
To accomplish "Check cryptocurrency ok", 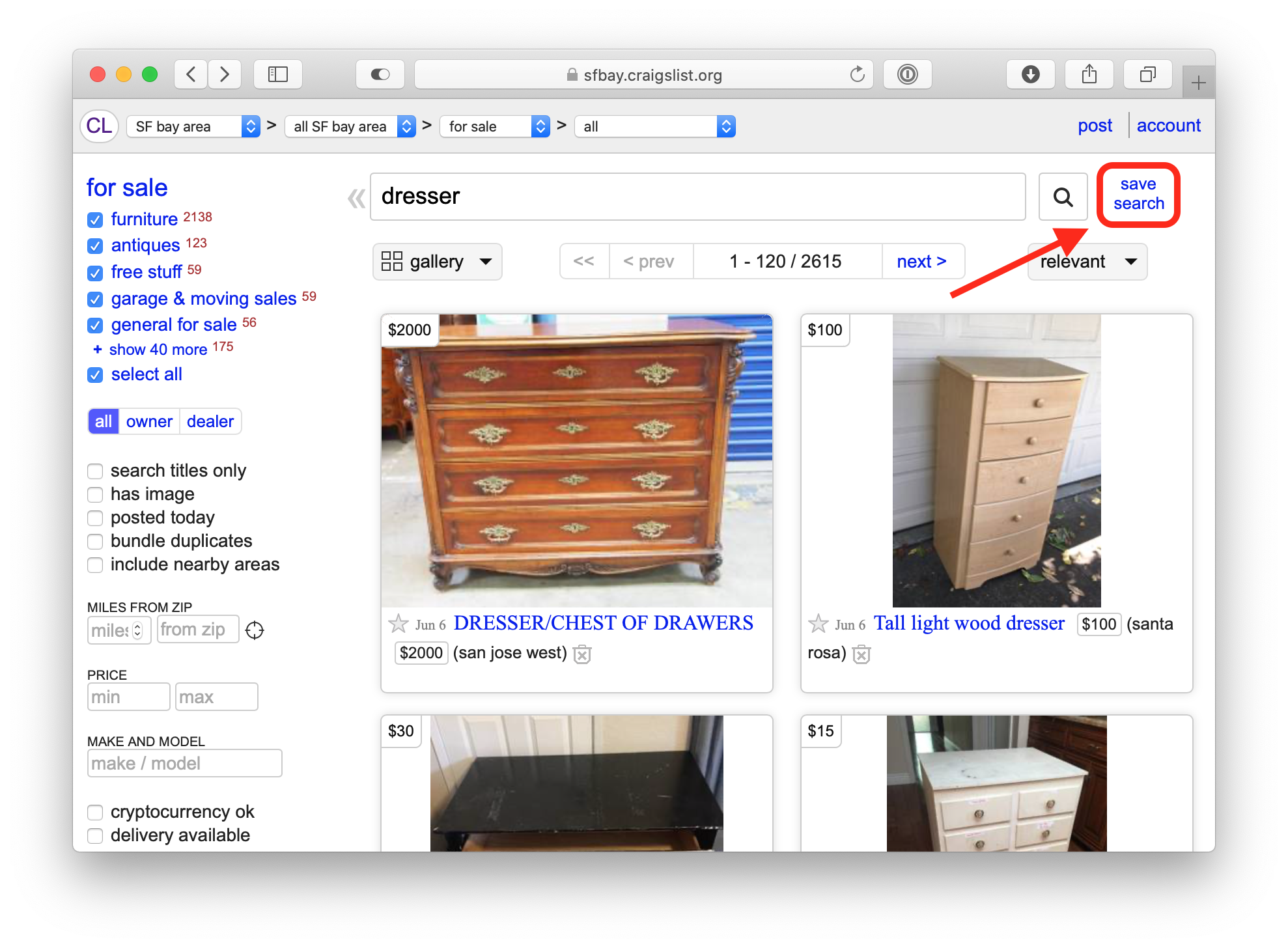I will pos(95,812).
